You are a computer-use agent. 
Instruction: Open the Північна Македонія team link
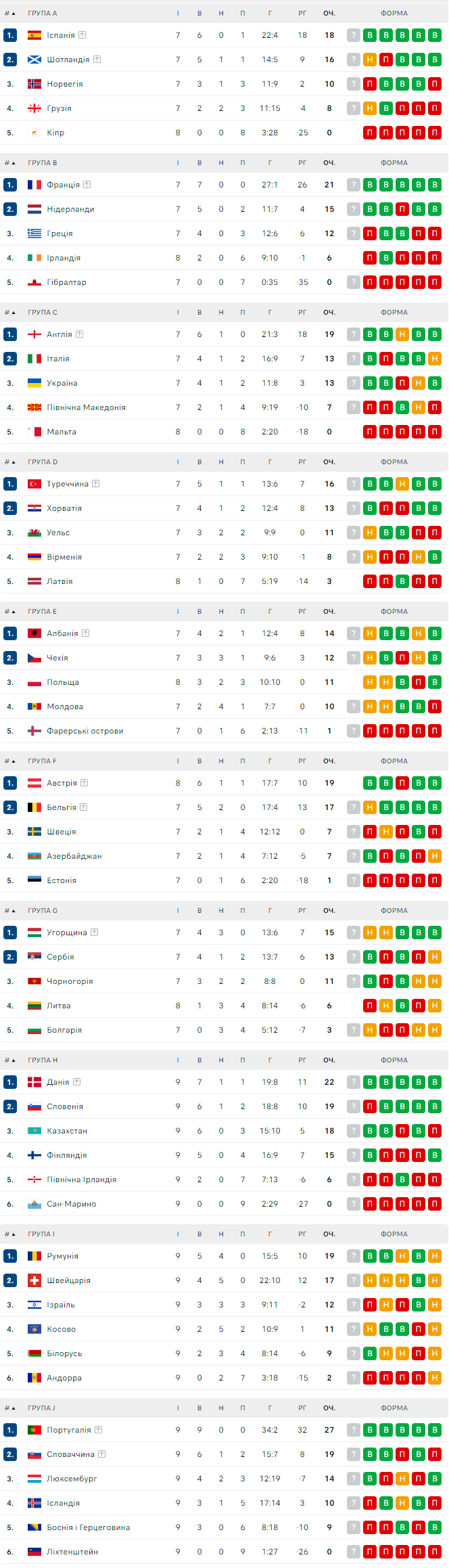86,407
